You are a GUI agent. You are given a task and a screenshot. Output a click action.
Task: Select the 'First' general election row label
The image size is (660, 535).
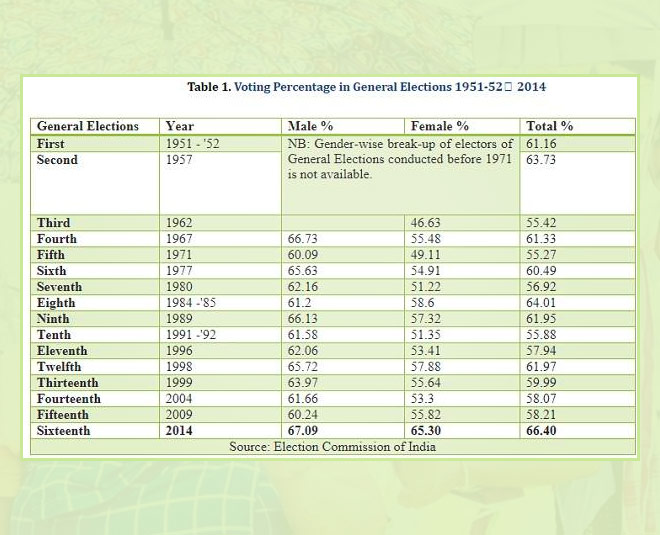[51, 144]
